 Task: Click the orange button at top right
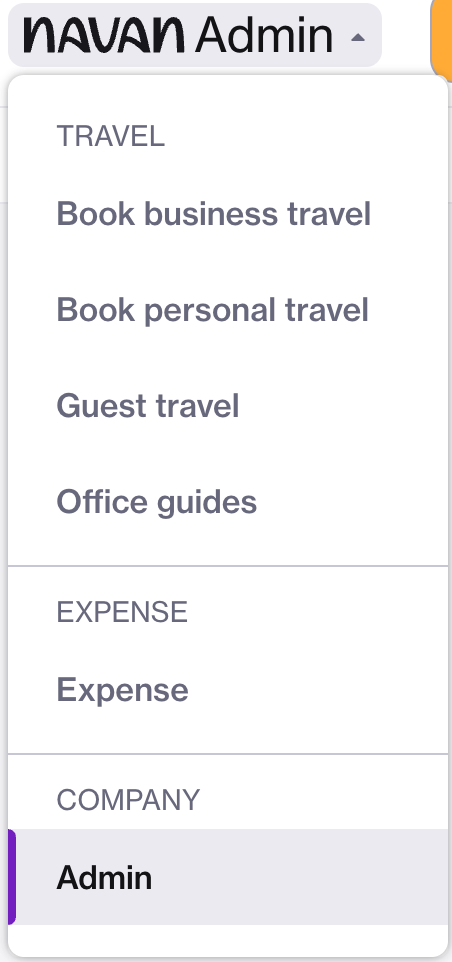442,35
